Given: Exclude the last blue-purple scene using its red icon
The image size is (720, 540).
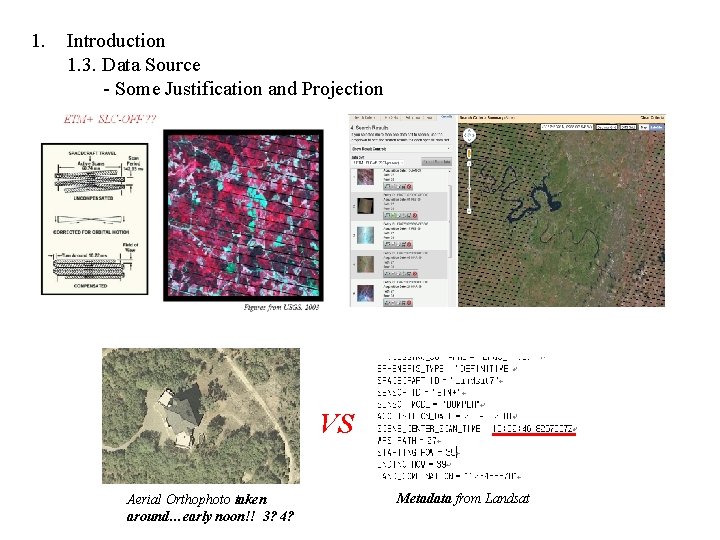Looking at the screenshot, I should point(409,303).
